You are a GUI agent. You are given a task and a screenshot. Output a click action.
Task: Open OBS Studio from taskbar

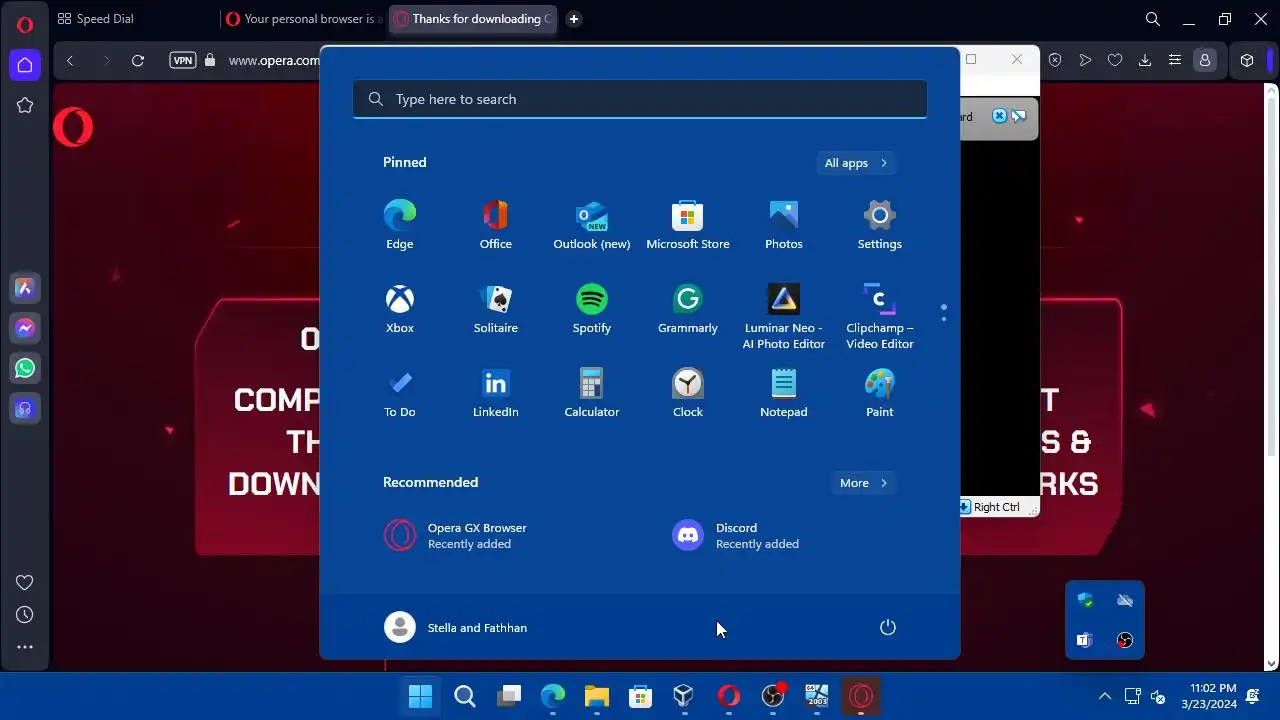click(773, 696)
